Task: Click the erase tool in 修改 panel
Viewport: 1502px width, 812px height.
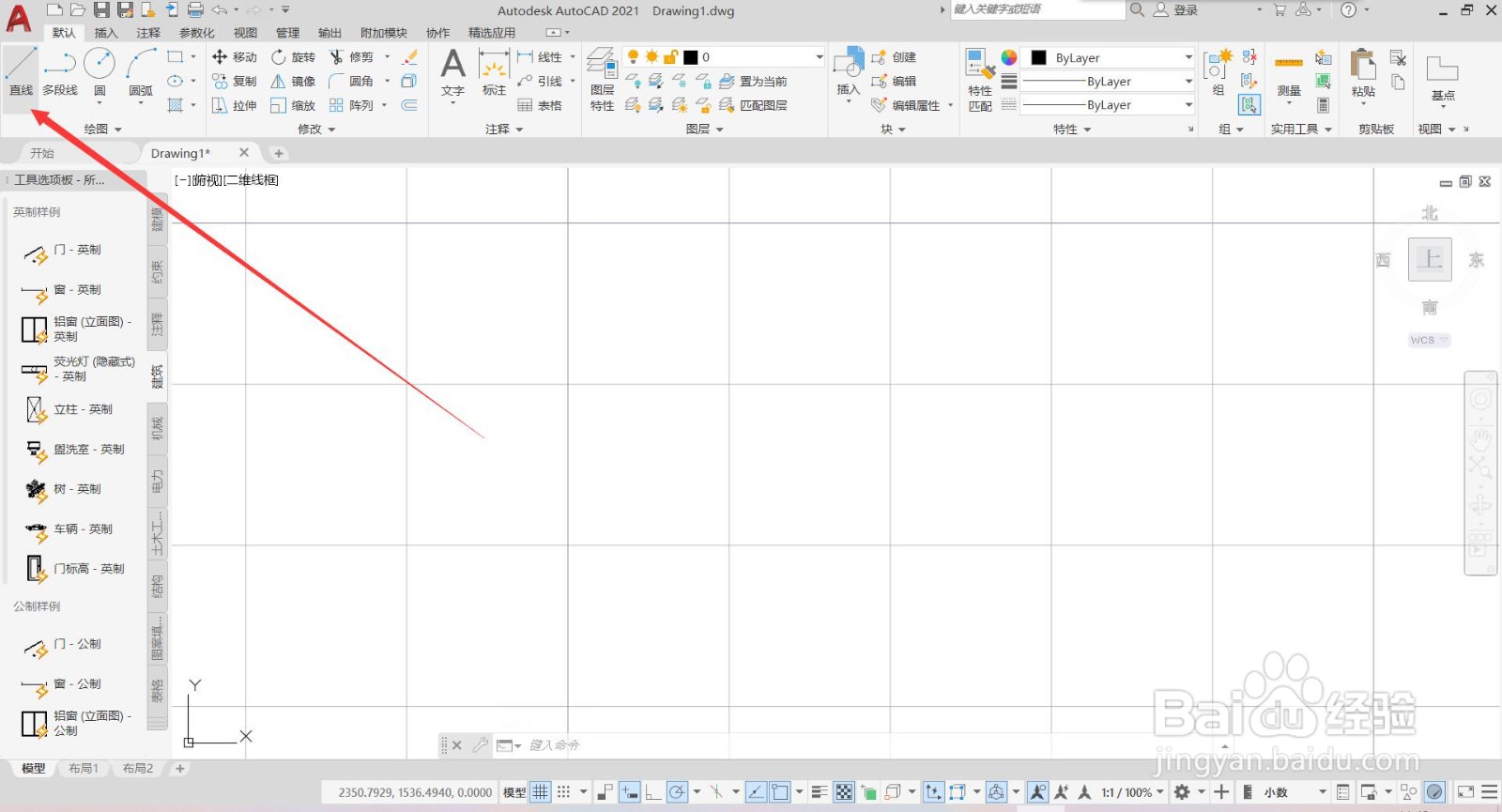Action: (409, 57)
